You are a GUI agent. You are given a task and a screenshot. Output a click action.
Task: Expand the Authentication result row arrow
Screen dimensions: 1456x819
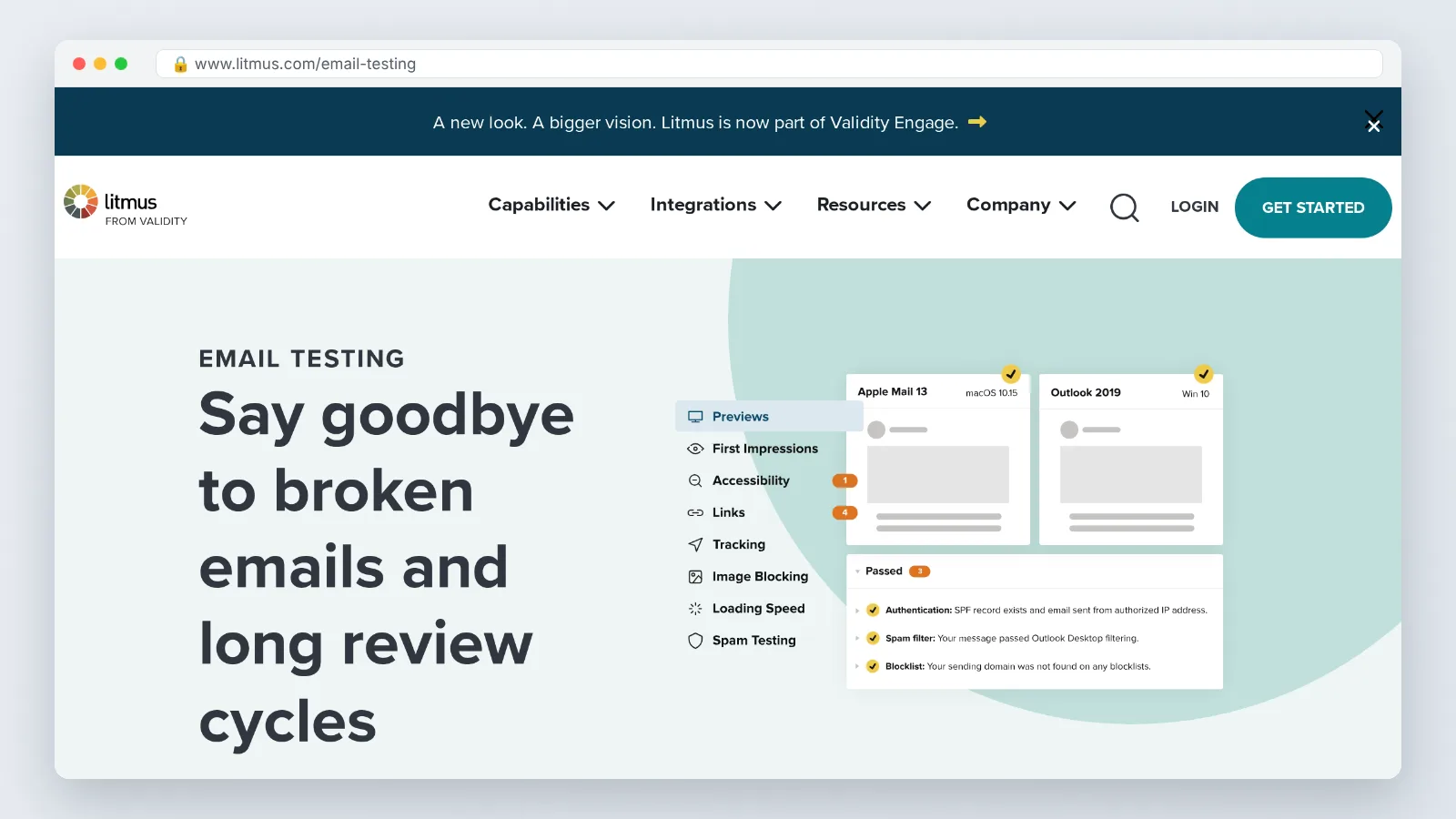tap(857, 611)
